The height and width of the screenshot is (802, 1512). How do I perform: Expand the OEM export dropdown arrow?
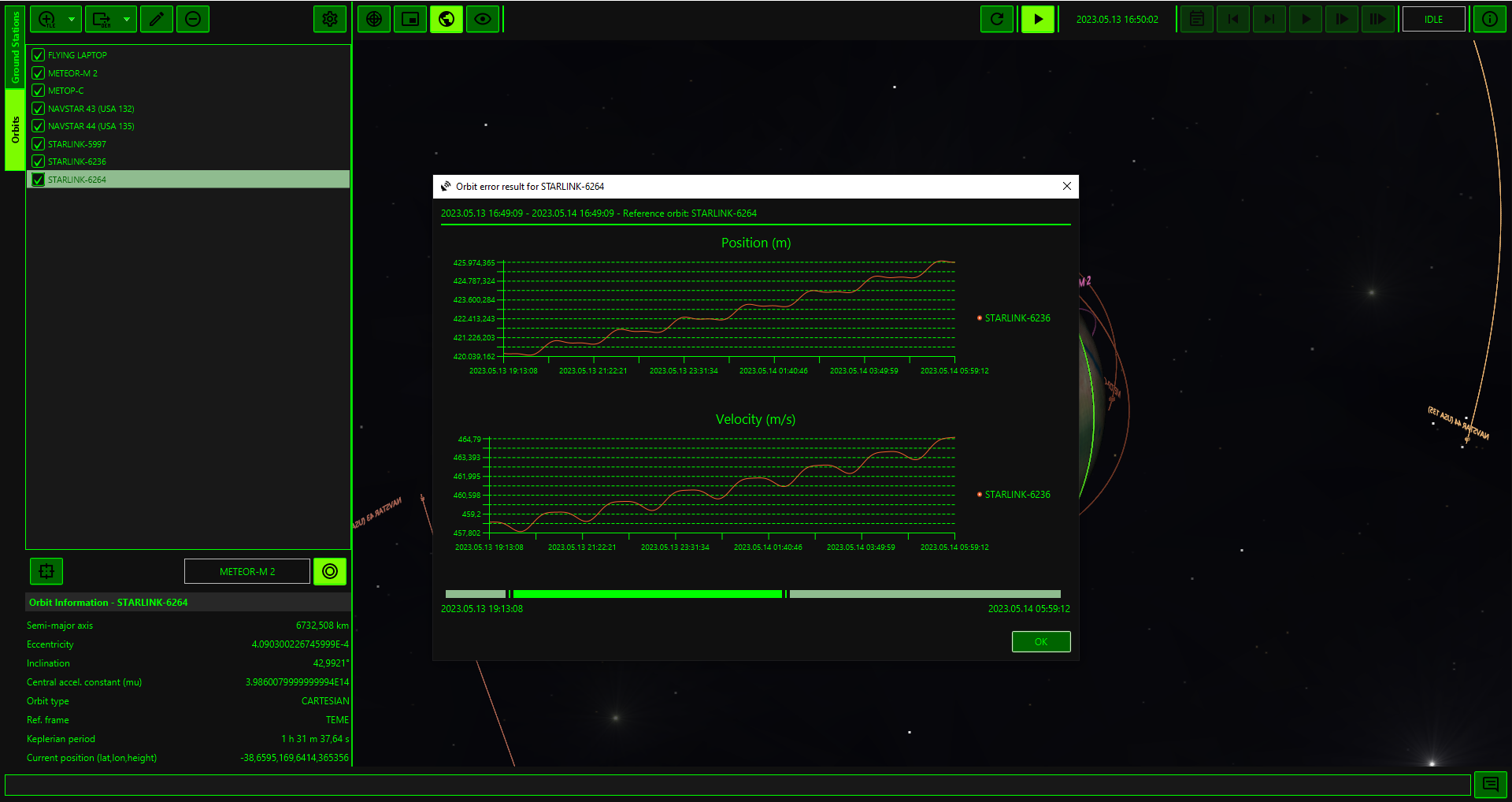coord(127,19)
